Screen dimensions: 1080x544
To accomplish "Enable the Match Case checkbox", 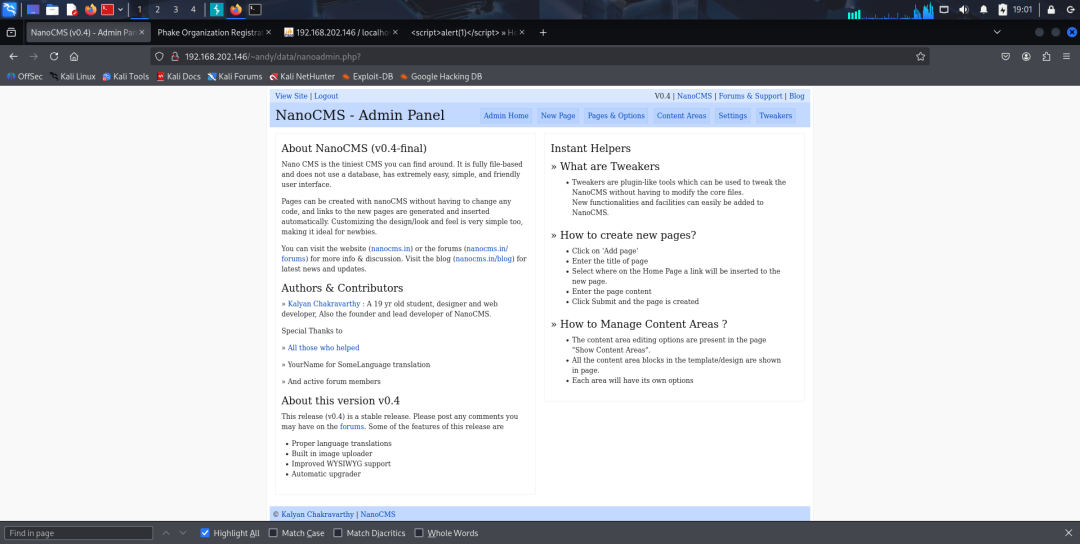I will tap(273, 533).
